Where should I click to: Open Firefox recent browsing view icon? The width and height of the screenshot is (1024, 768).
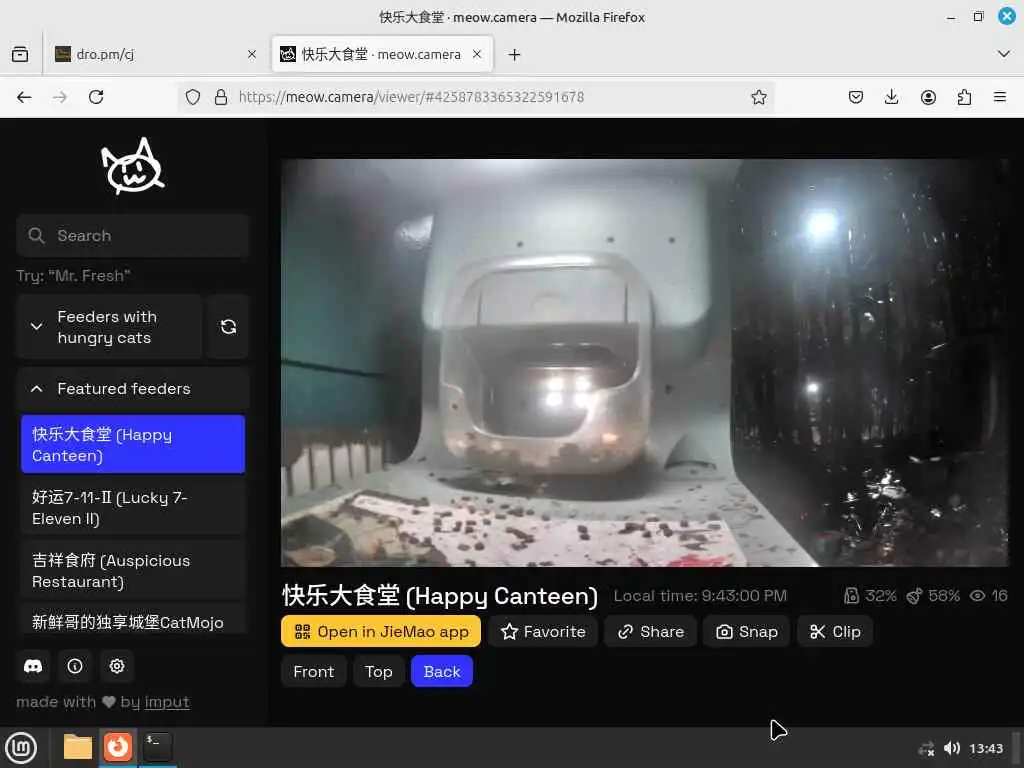coord(20,54)
